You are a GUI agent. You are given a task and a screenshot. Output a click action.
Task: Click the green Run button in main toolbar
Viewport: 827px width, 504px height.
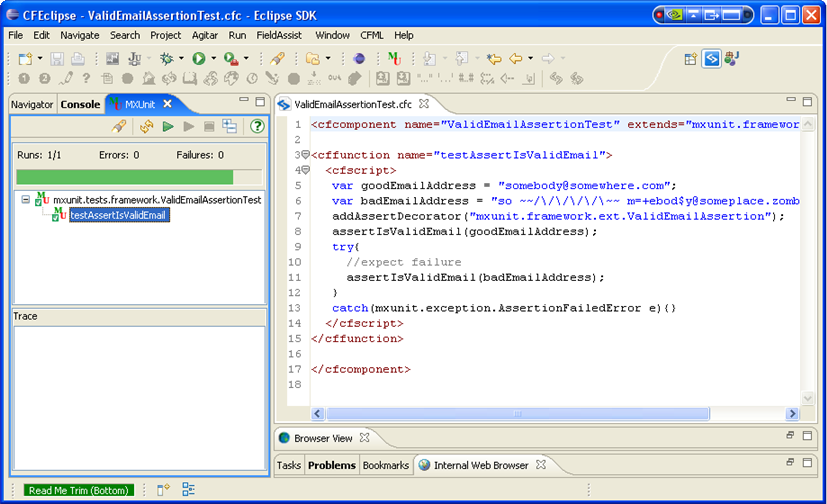tap(199, 59)
